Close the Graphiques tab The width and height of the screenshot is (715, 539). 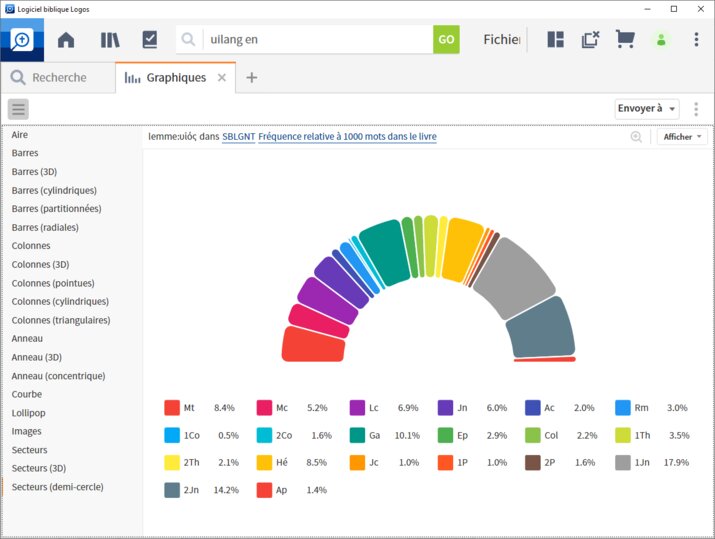[222, 78]
